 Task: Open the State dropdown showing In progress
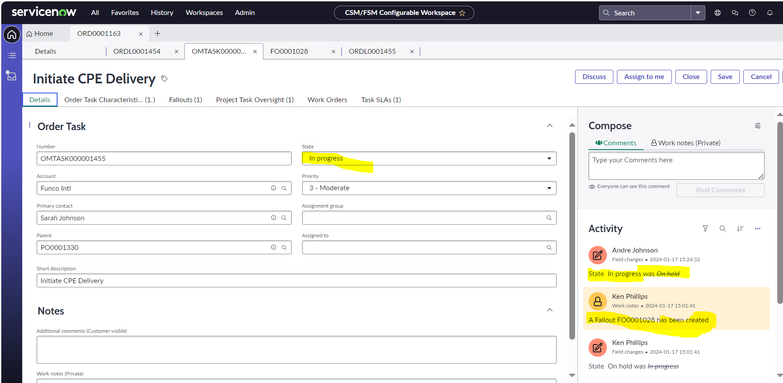(x=429, y=158)
